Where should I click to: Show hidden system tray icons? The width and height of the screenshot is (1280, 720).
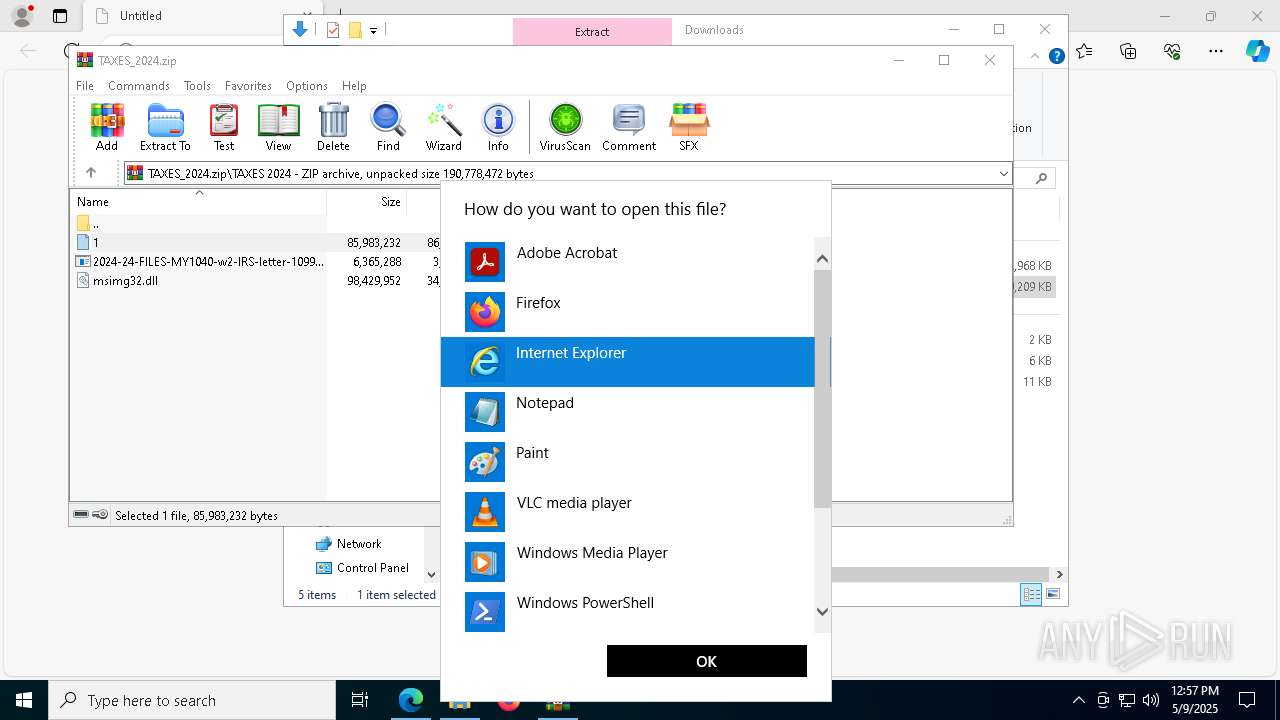(1078, 700)
